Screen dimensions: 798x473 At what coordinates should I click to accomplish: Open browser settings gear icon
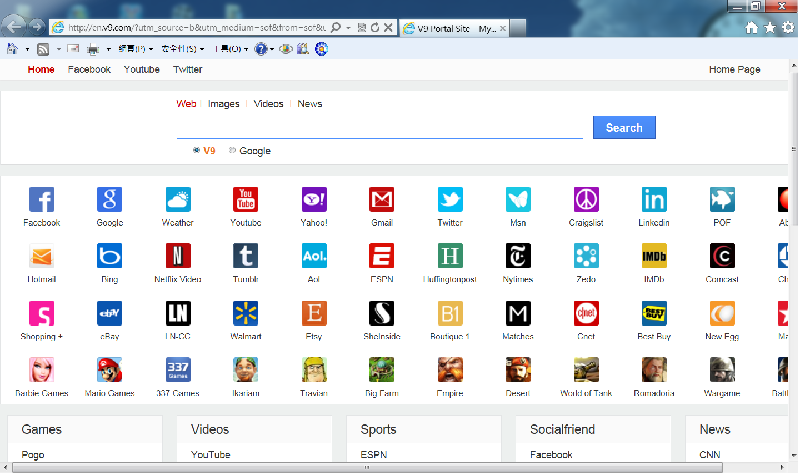tap(787, 28)
